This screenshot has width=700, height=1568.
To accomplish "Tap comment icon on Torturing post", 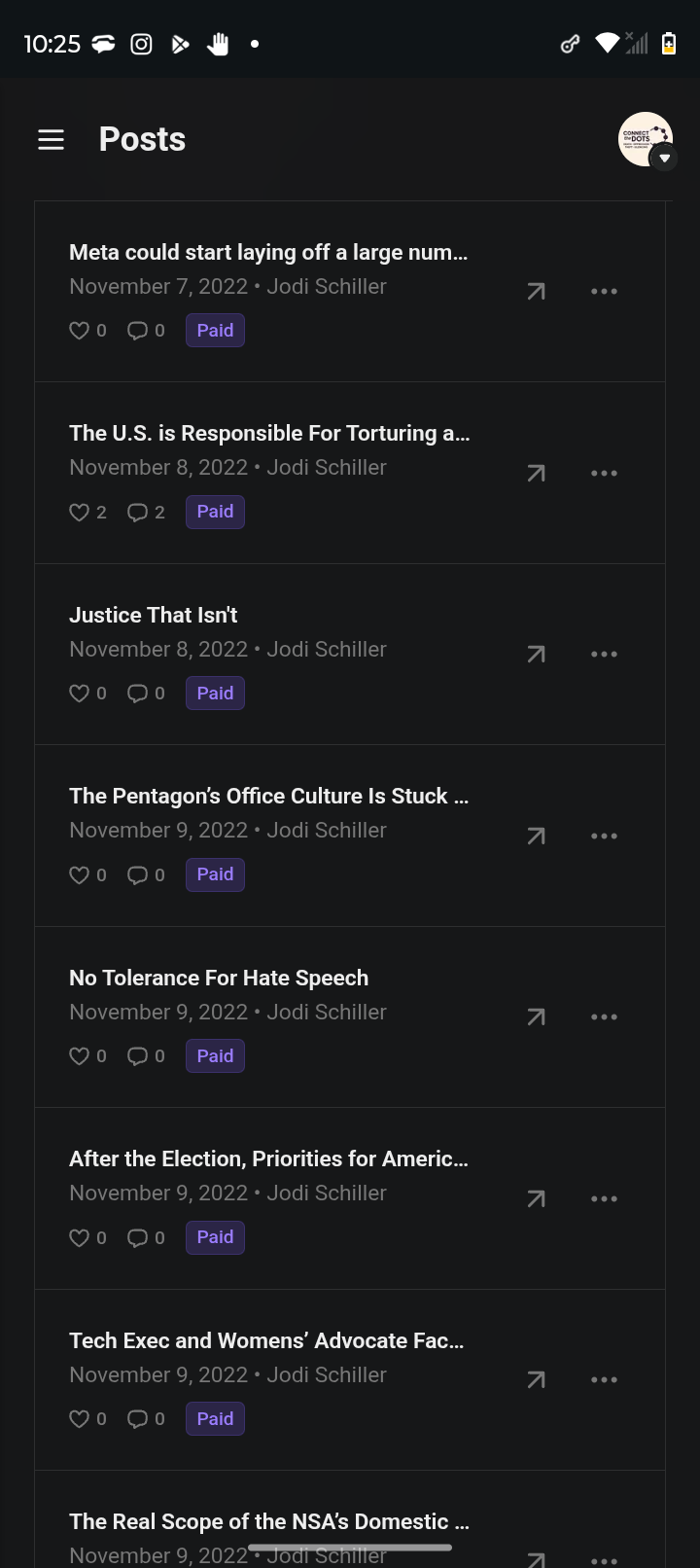I will click(137, 512).
